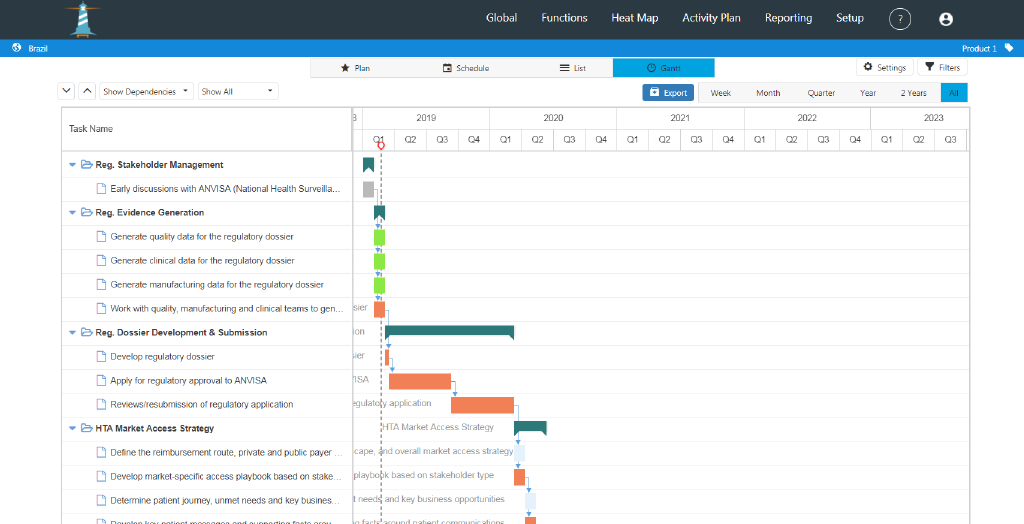Open the Show All filter dropdown
The image size is (1024, 524).
[237, 91]
